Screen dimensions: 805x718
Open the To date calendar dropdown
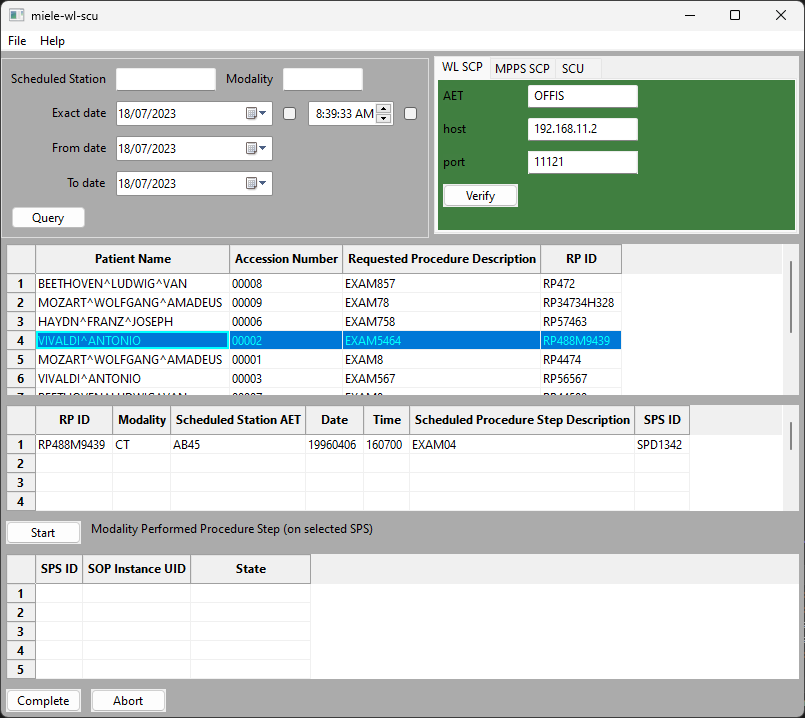(x=262, y=183)
